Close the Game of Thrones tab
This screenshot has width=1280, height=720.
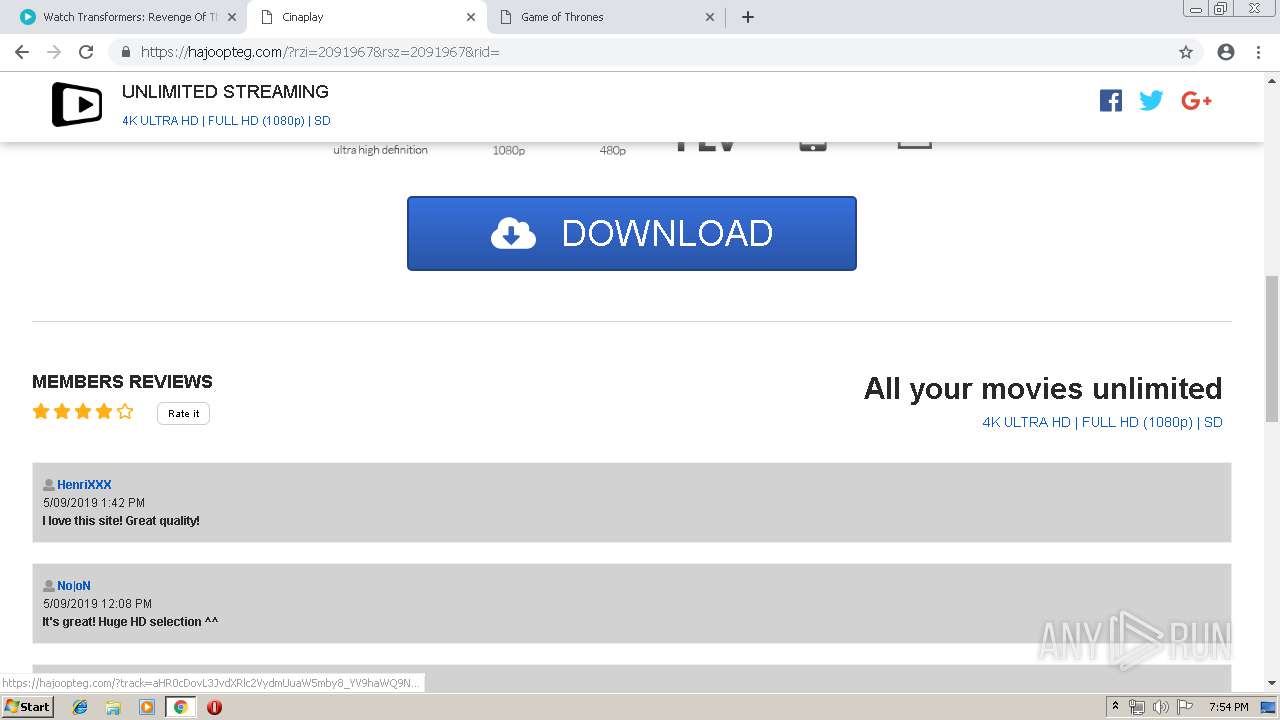710,17
